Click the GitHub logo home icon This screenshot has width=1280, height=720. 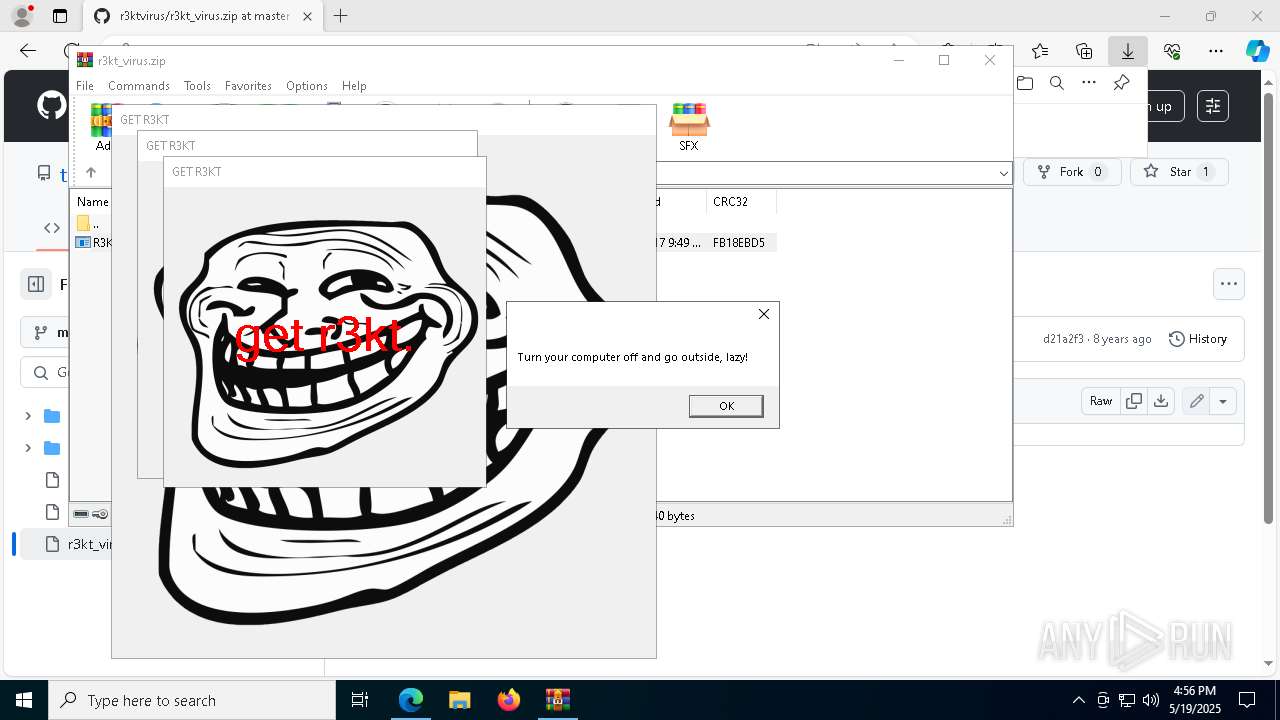(x=52, y=106)
